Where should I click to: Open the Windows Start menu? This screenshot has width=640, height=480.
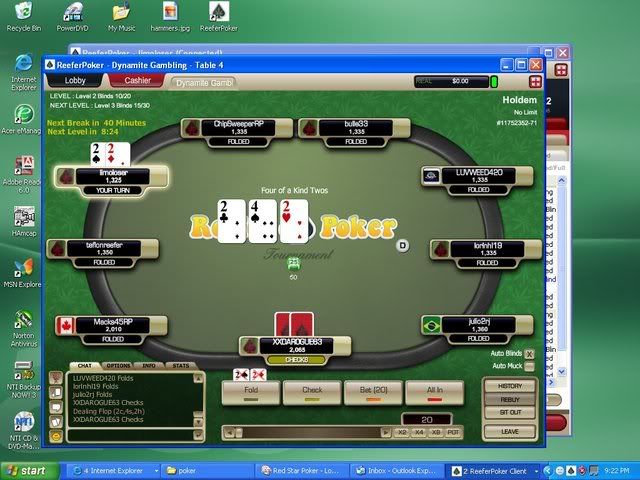(29, 471)
